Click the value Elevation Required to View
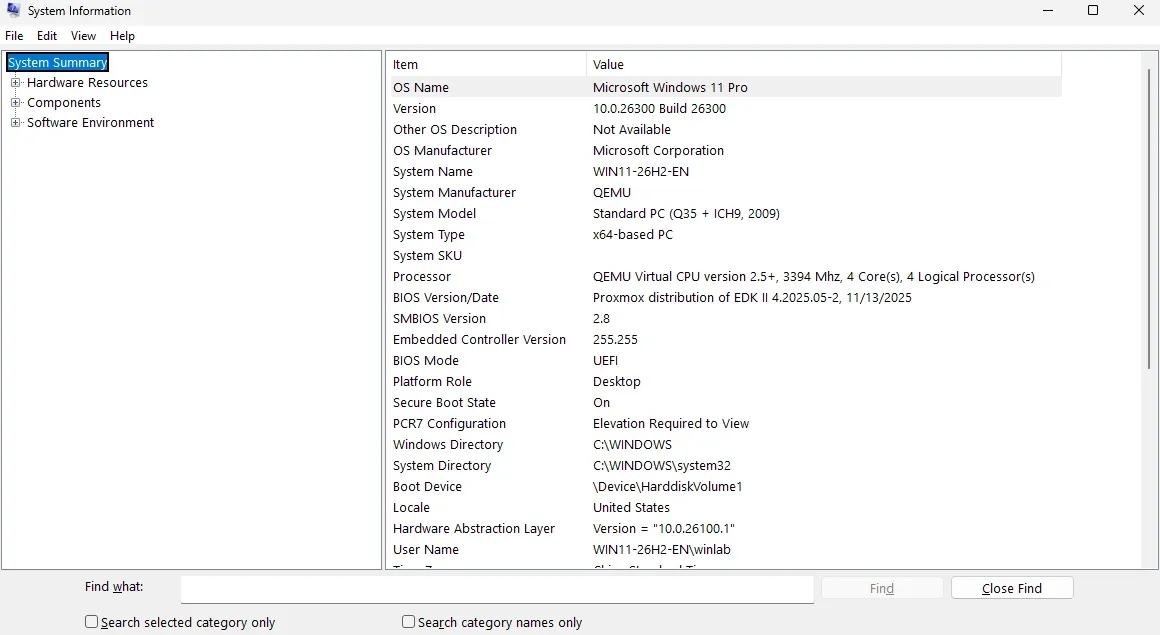Image resolution: width=1160 pixels, height=635 pixels. 671,423
